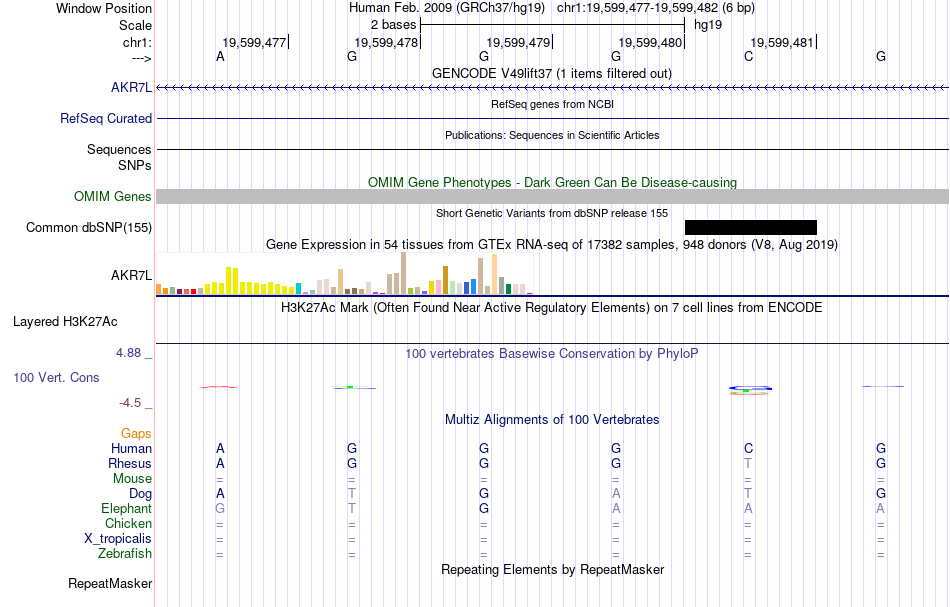Open Publications: Sequences in Scientific Articles title
The width and height of the screenshot is (950, 607).
click(552, 135)
